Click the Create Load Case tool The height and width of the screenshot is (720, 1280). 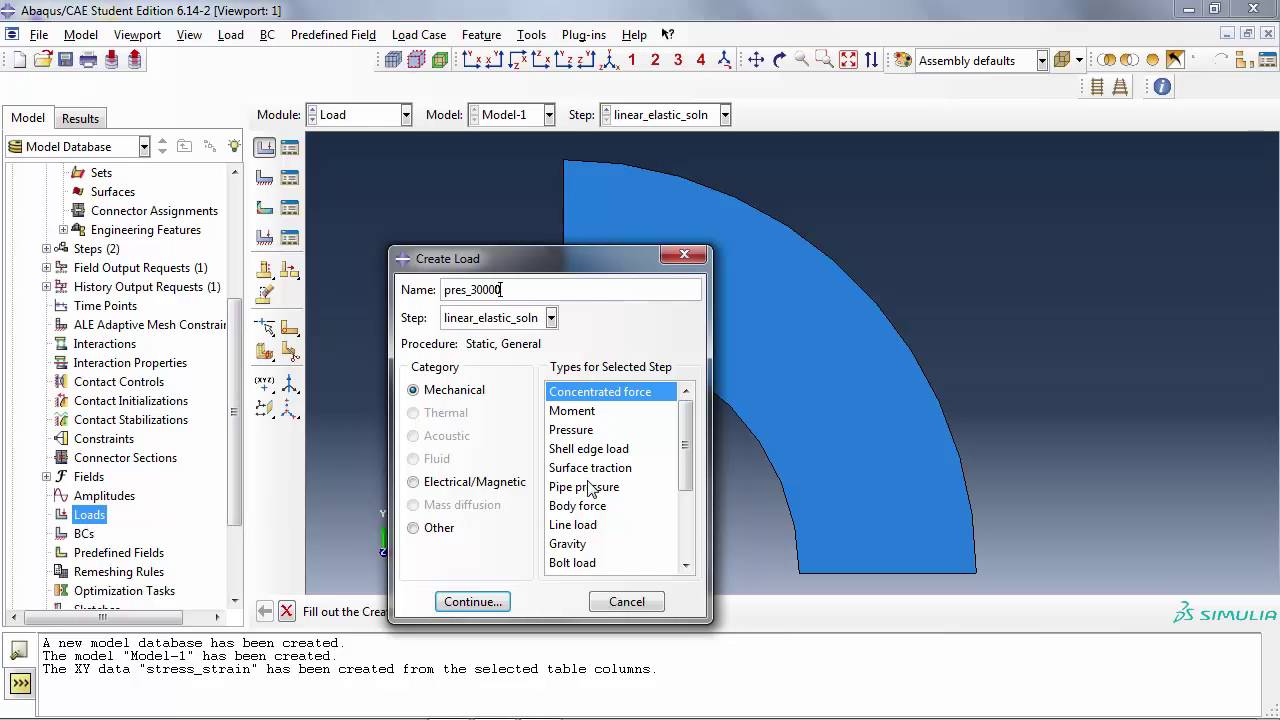coord(265,238)
